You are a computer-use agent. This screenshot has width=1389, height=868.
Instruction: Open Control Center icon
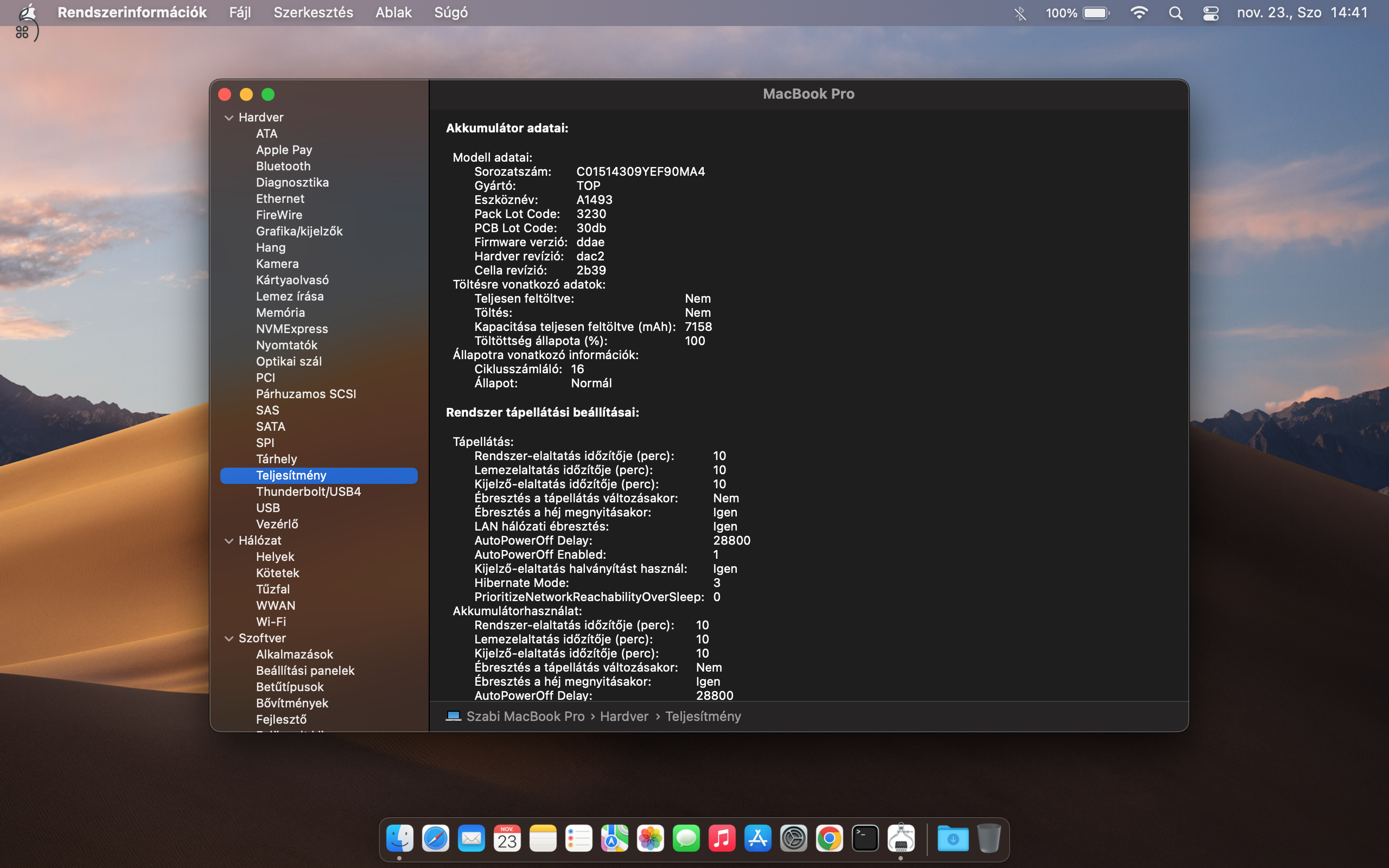point(1211,12)
